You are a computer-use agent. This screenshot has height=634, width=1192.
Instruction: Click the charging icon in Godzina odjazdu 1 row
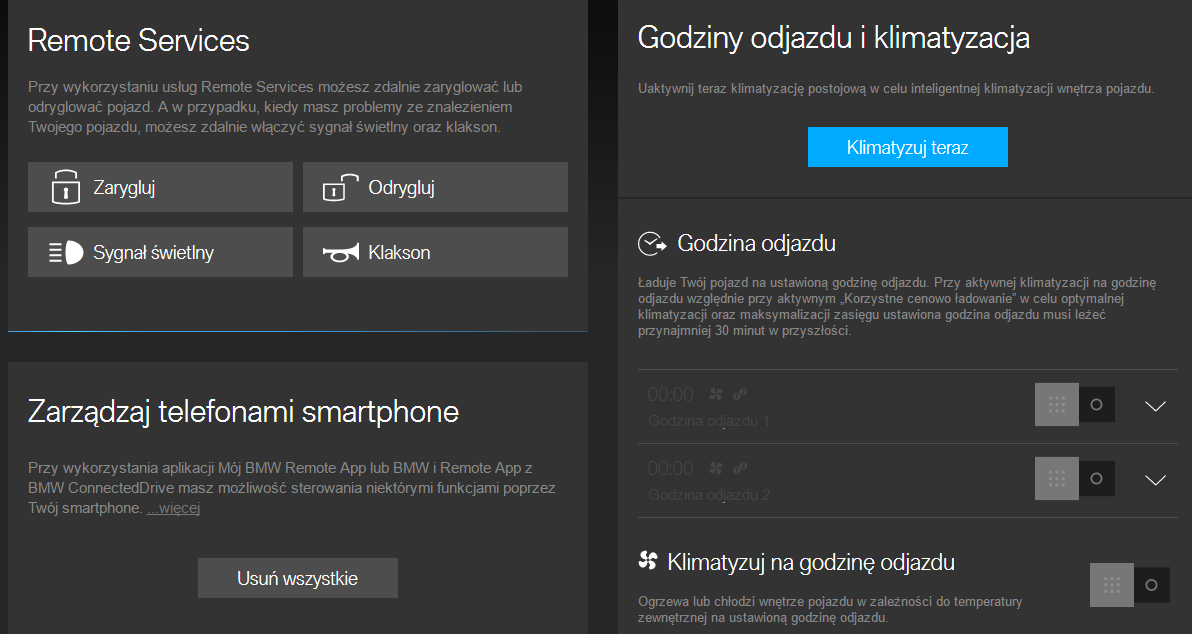click(x=740, y=394)
